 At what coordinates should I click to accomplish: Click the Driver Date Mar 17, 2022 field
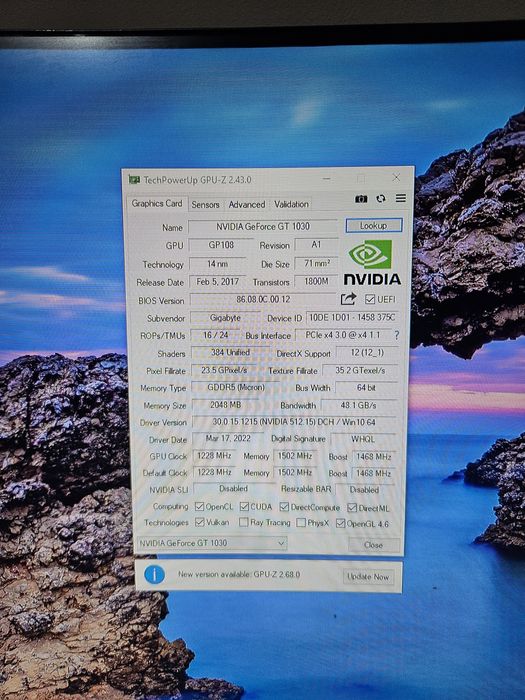point(228,438)
